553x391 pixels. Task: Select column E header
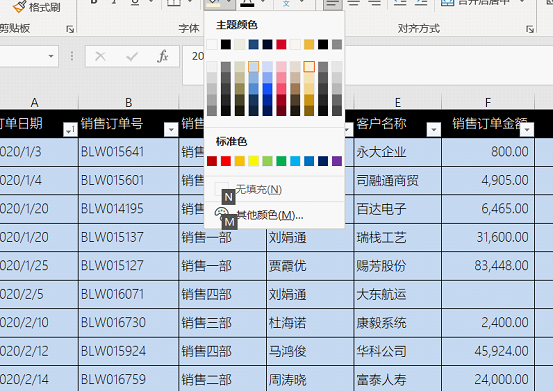pos(398,103)
